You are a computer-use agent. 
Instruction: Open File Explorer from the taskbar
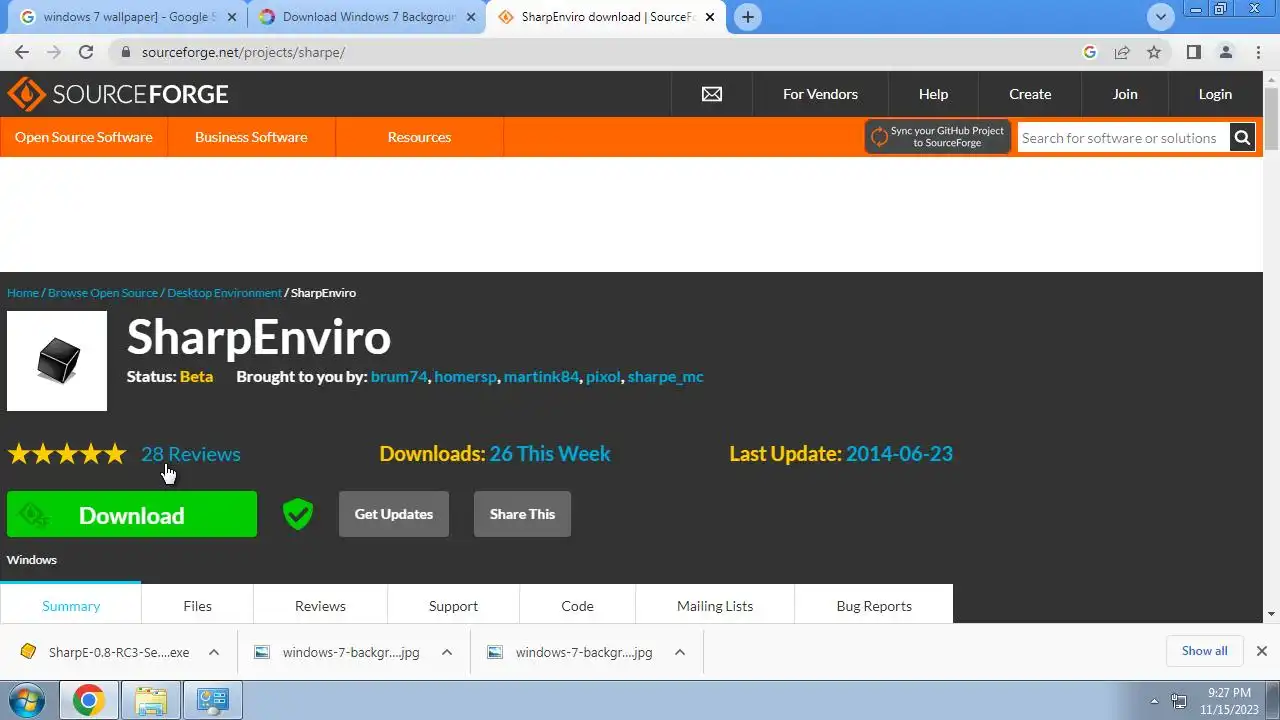pyautogui.click(x=150, y=700)
